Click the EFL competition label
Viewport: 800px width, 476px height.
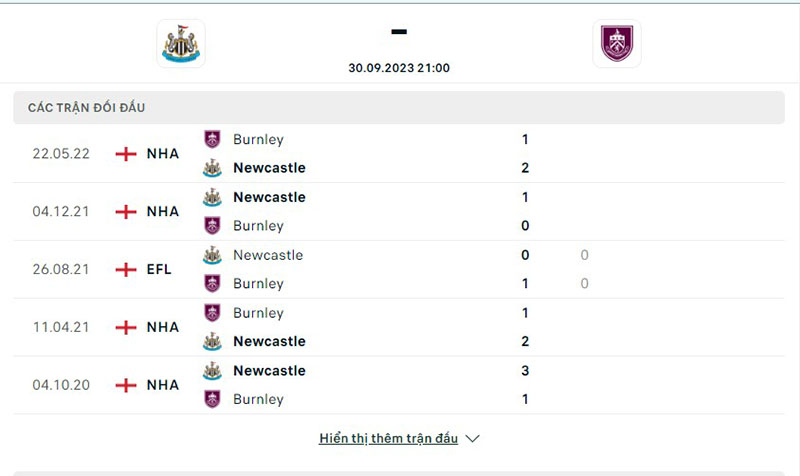coord(158,269)
